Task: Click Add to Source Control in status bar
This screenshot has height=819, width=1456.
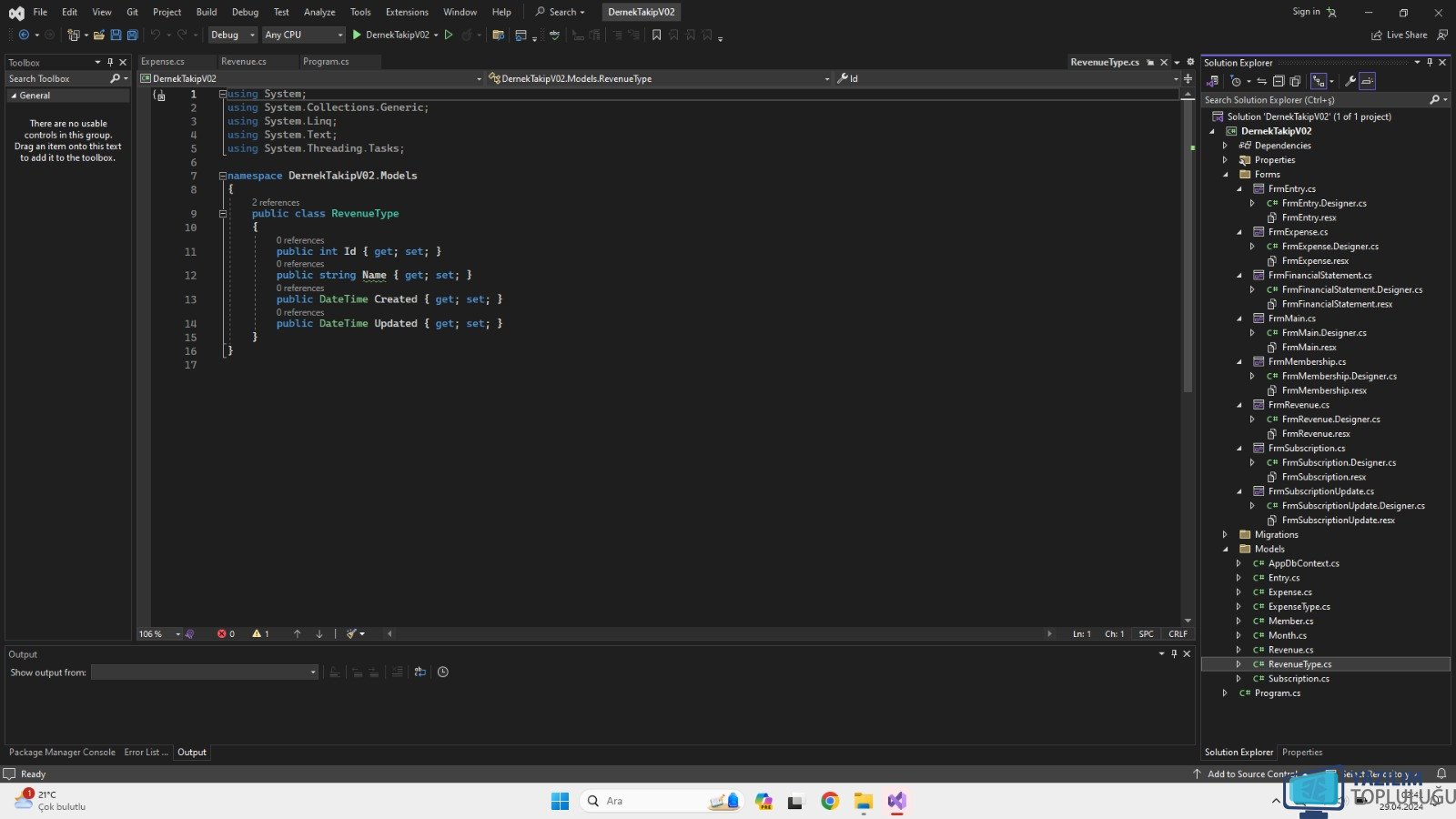Action: click(x=1251, y=773)
